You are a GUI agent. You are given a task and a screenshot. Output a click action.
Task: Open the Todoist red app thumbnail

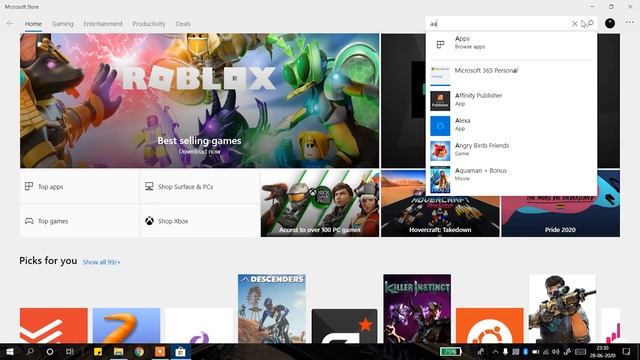pos(53,326)
